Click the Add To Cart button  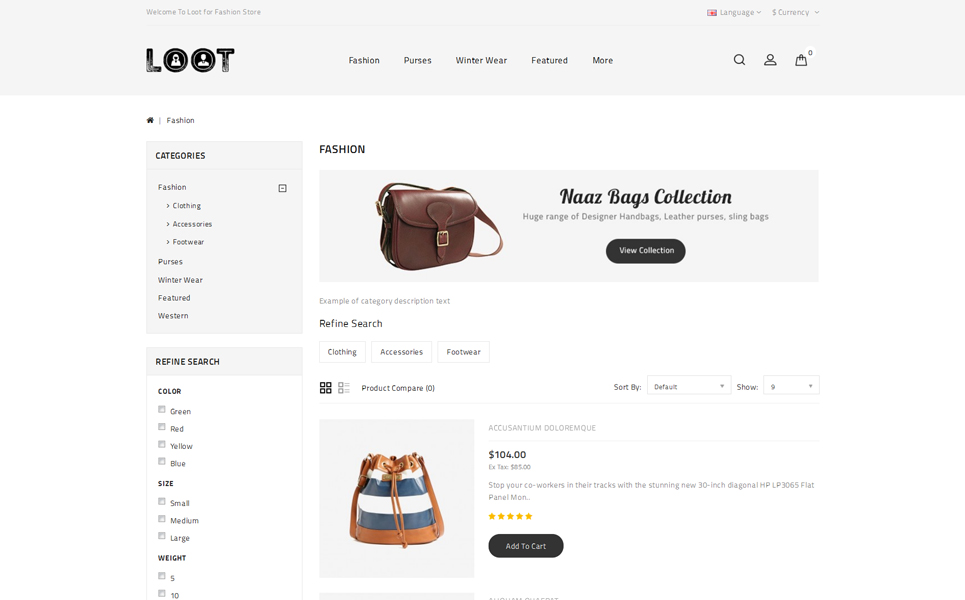(526, 546)
